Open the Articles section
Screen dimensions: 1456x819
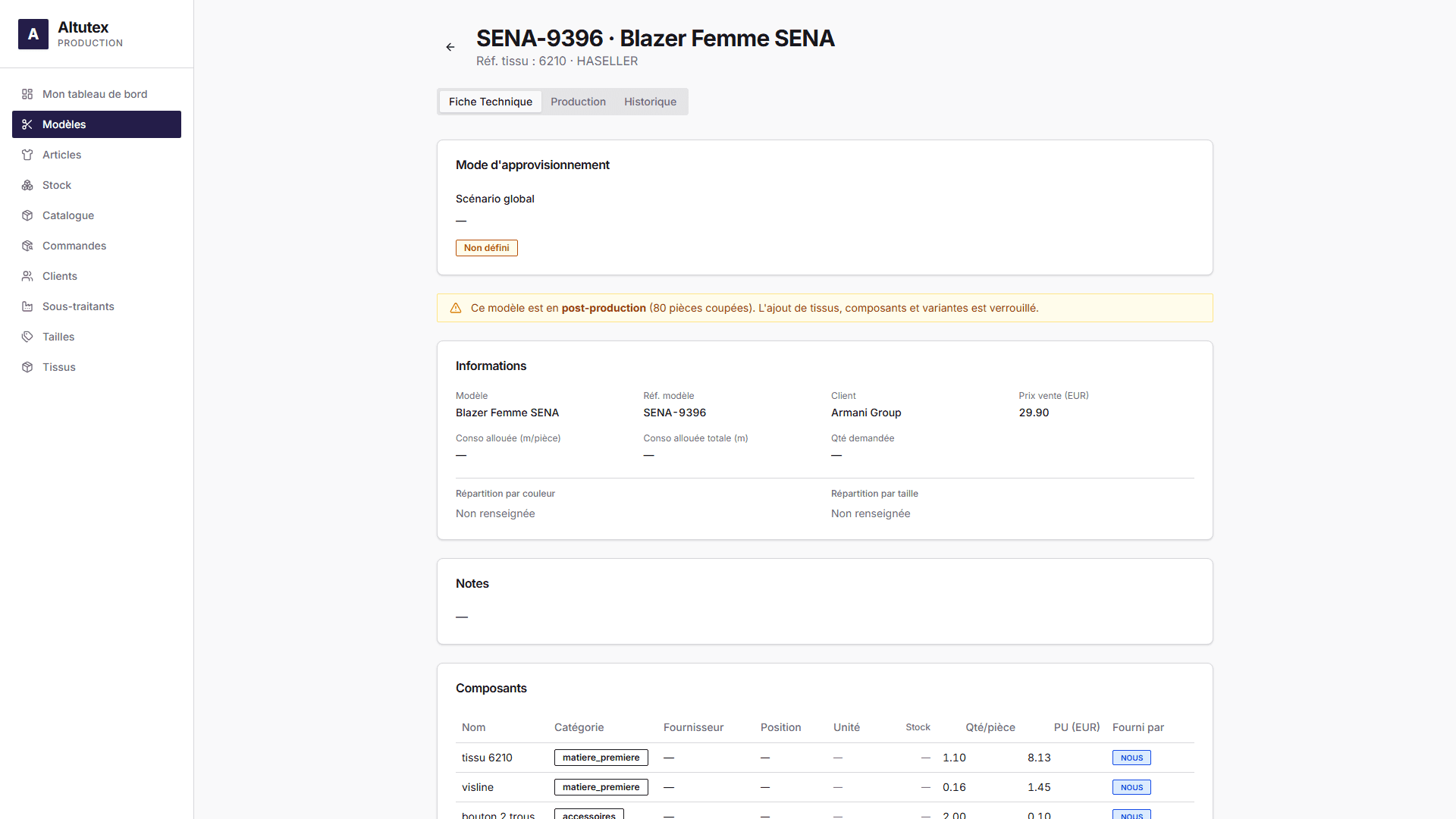coord(96,155)
